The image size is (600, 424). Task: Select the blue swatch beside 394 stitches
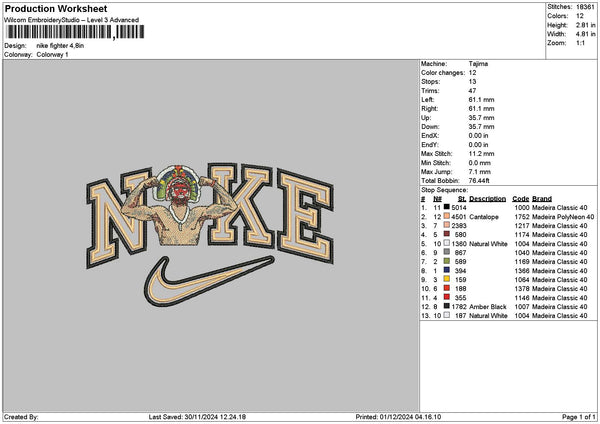pos(447,270)
